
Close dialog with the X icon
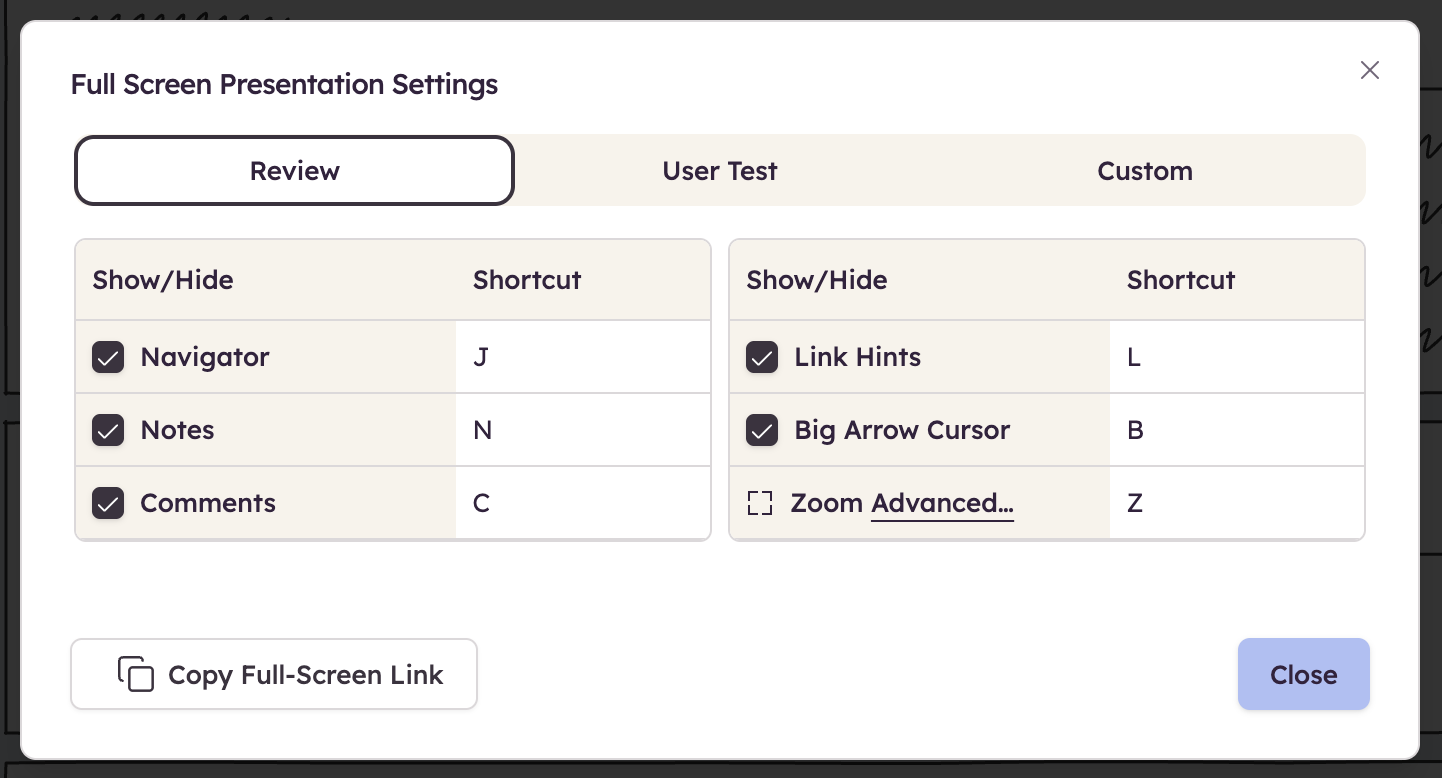1369,70
